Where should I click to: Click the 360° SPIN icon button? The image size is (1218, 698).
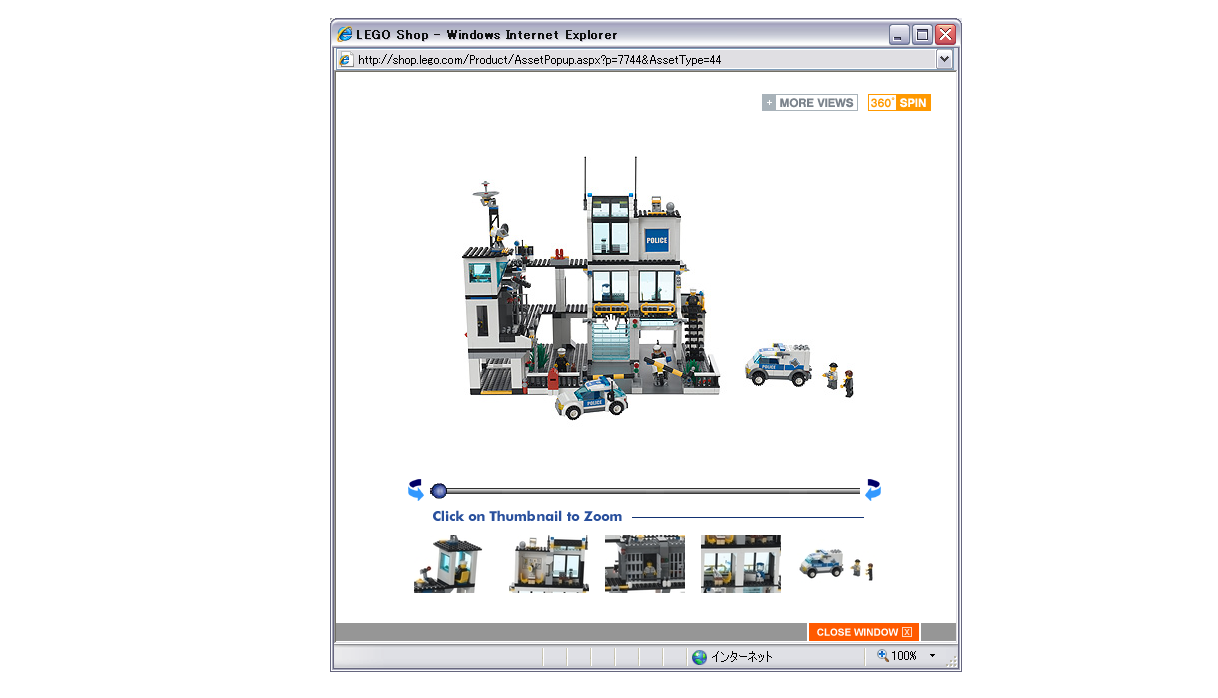point(898,102)
